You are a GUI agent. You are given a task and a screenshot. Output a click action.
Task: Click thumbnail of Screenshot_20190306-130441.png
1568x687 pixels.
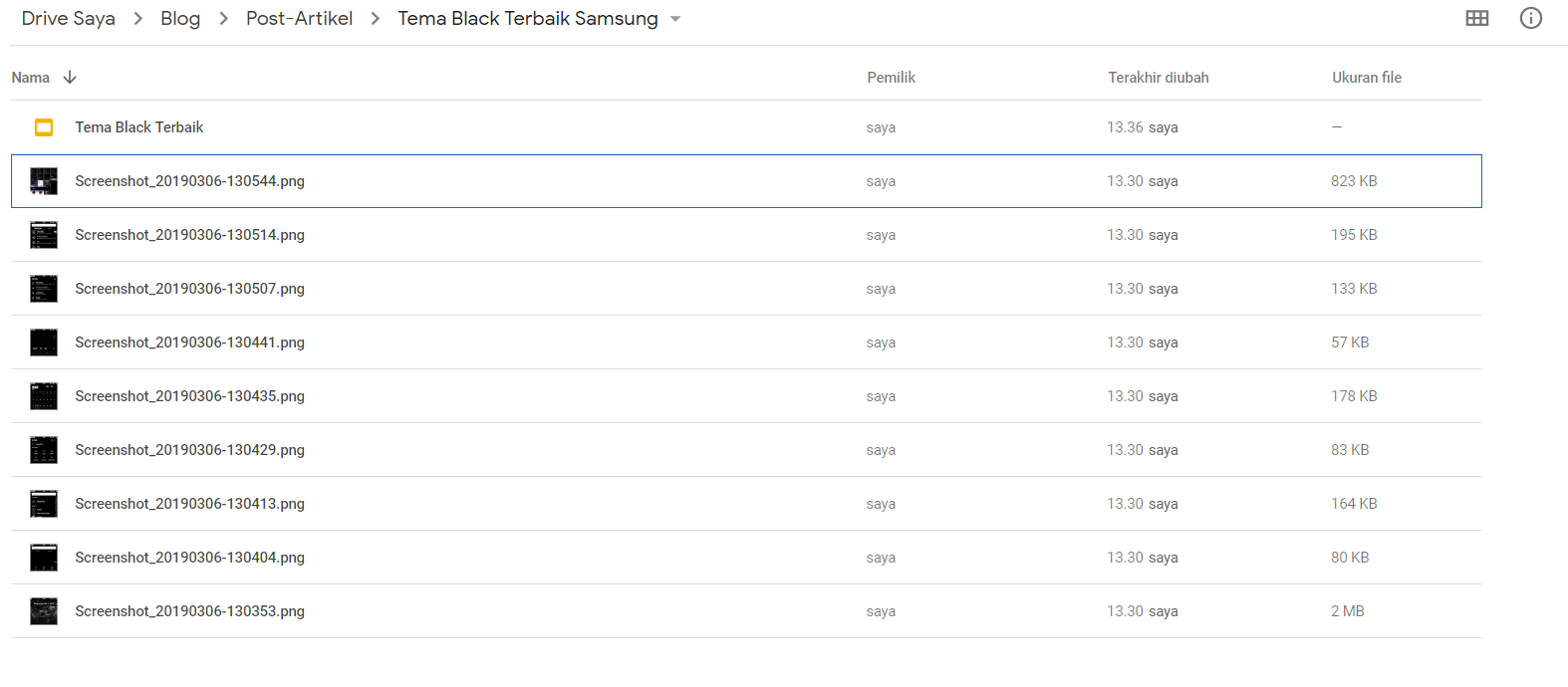(44, 343)
